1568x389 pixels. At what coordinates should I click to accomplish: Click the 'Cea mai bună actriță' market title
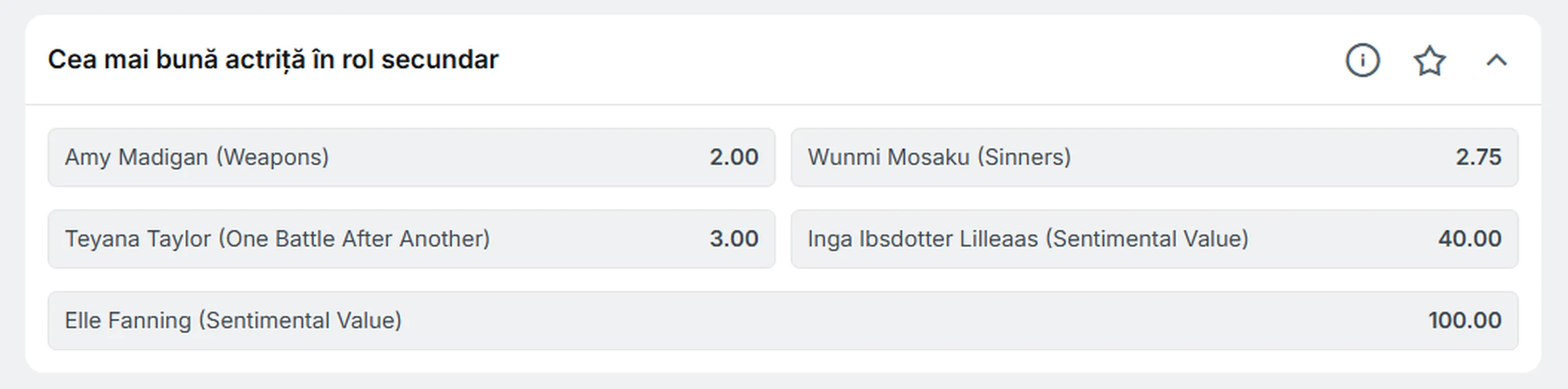tap(273, 59)
